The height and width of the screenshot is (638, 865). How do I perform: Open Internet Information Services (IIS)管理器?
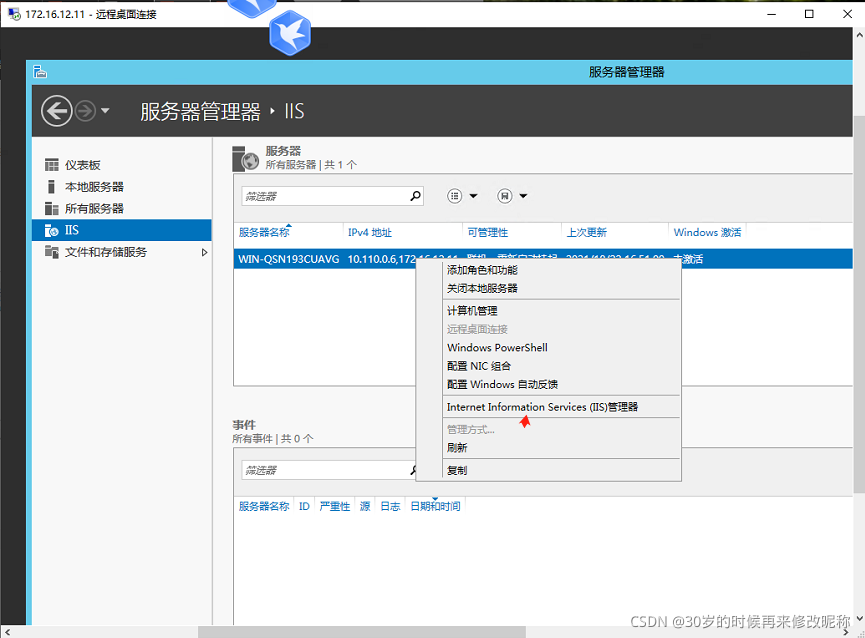542,407
